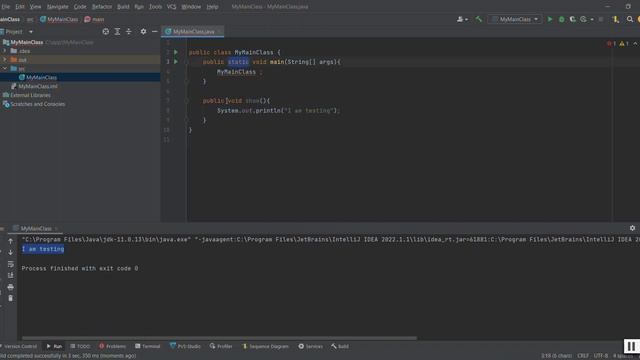The height and width of the screenshot is (360, 640).
Task: Collapse the src folder in project tree
Action: [x=5, y=69]
